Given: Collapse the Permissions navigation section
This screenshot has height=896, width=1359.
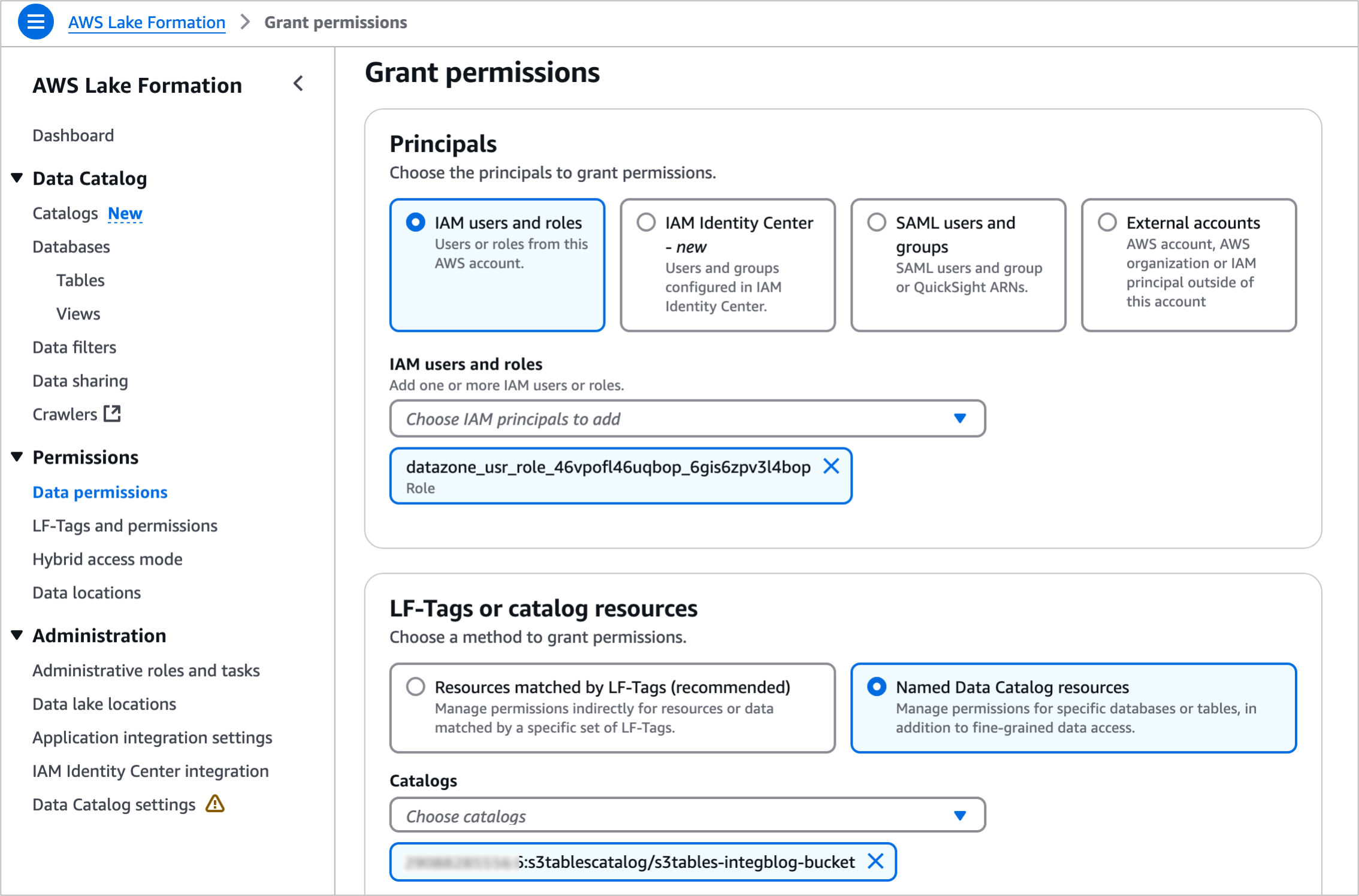Looking at the screenshot, I should point(17,457).
